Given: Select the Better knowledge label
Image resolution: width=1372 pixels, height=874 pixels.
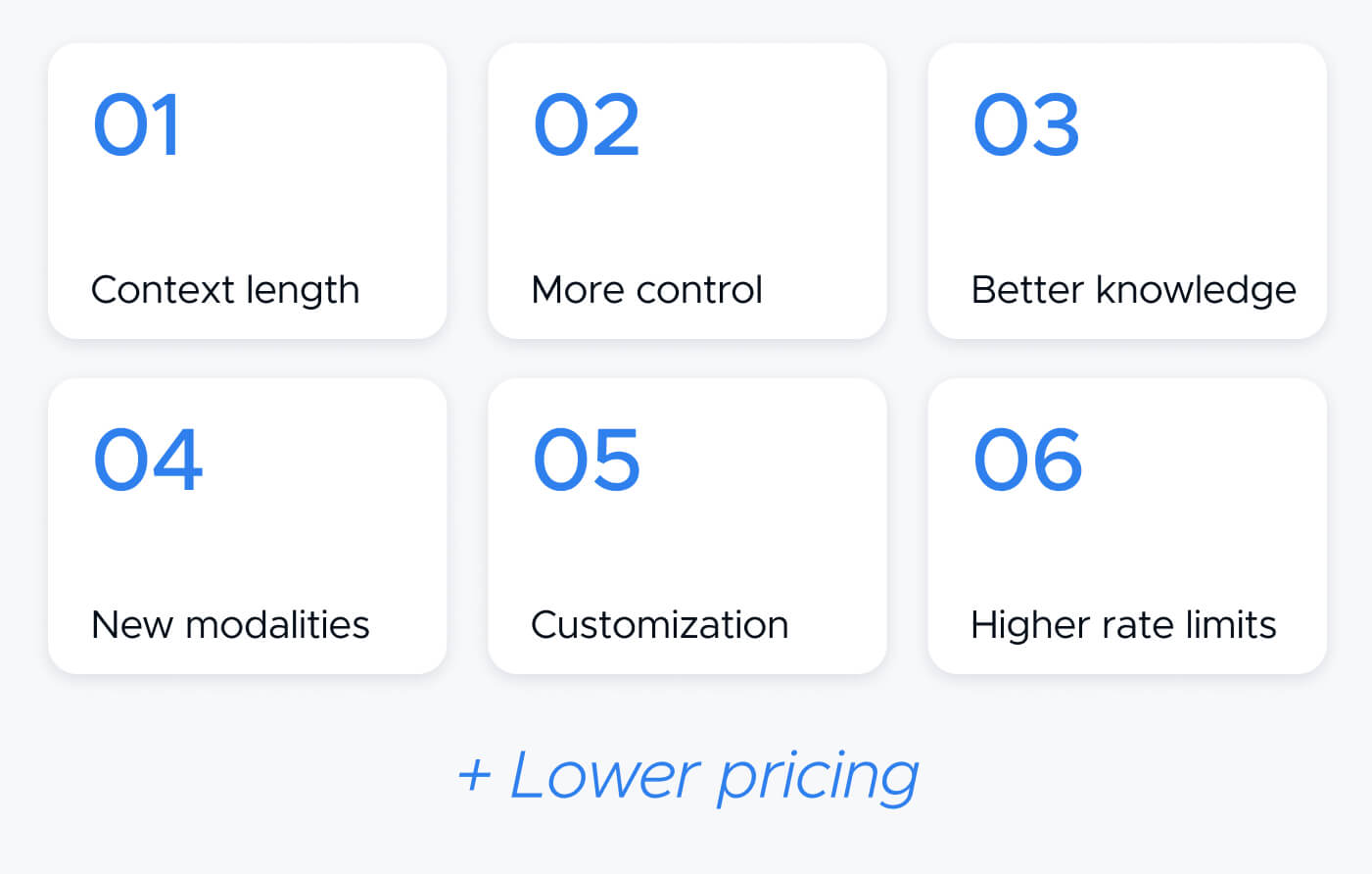Looking at the screenshot, I should pos(1133,291).
